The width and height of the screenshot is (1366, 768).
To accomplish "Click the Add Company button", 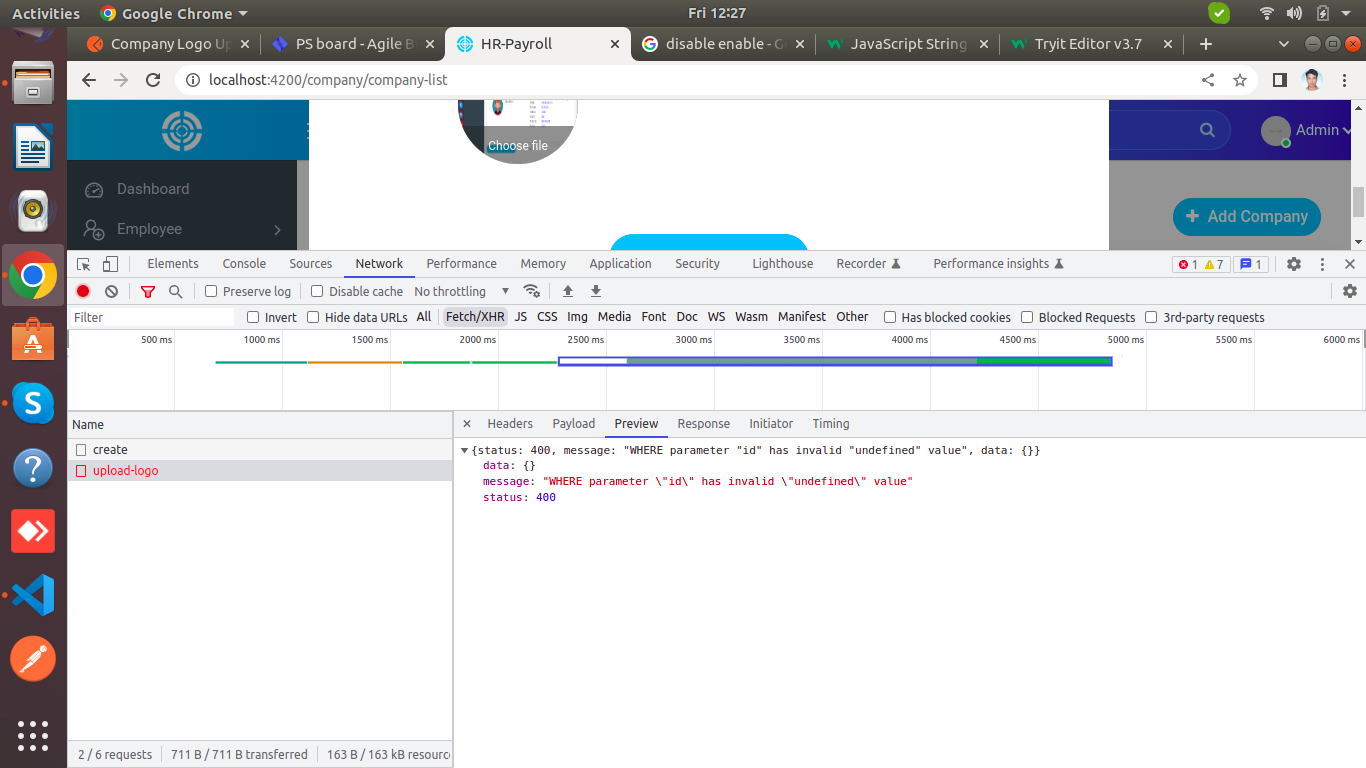I will (1246, 216).
